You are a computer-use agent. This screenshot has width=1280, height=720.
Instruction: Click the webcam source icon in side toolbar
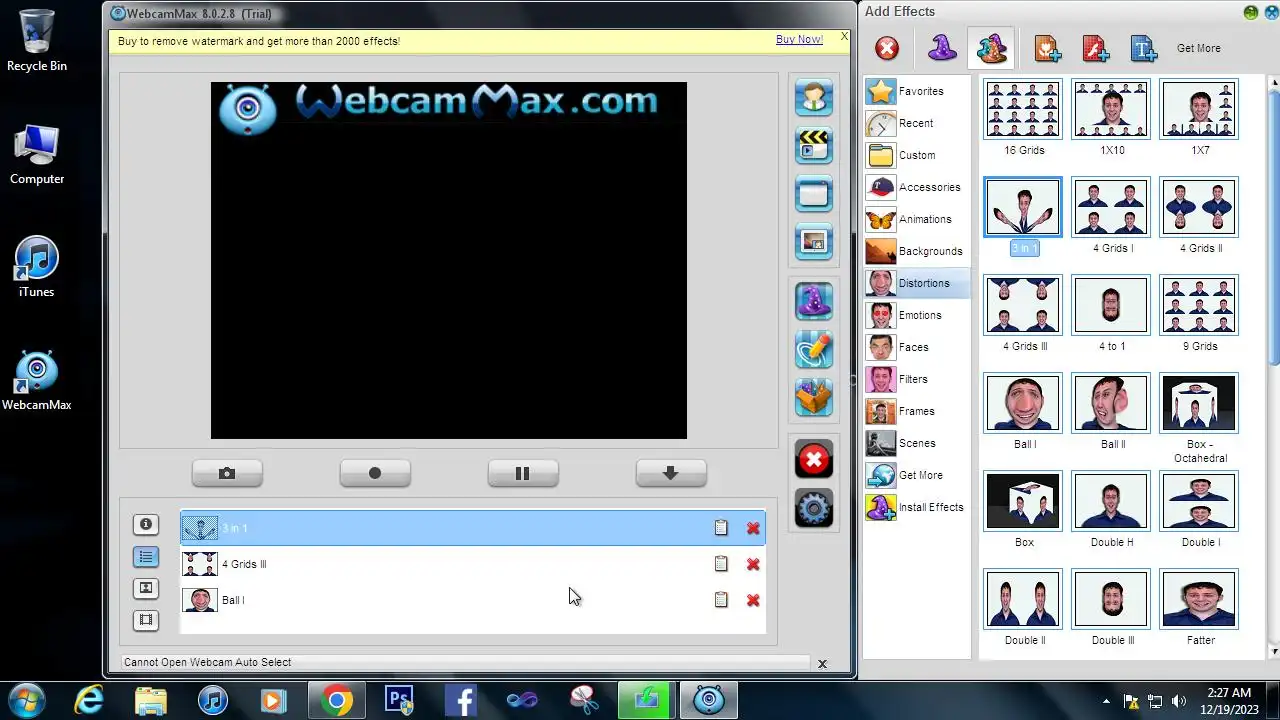(814, 97)
